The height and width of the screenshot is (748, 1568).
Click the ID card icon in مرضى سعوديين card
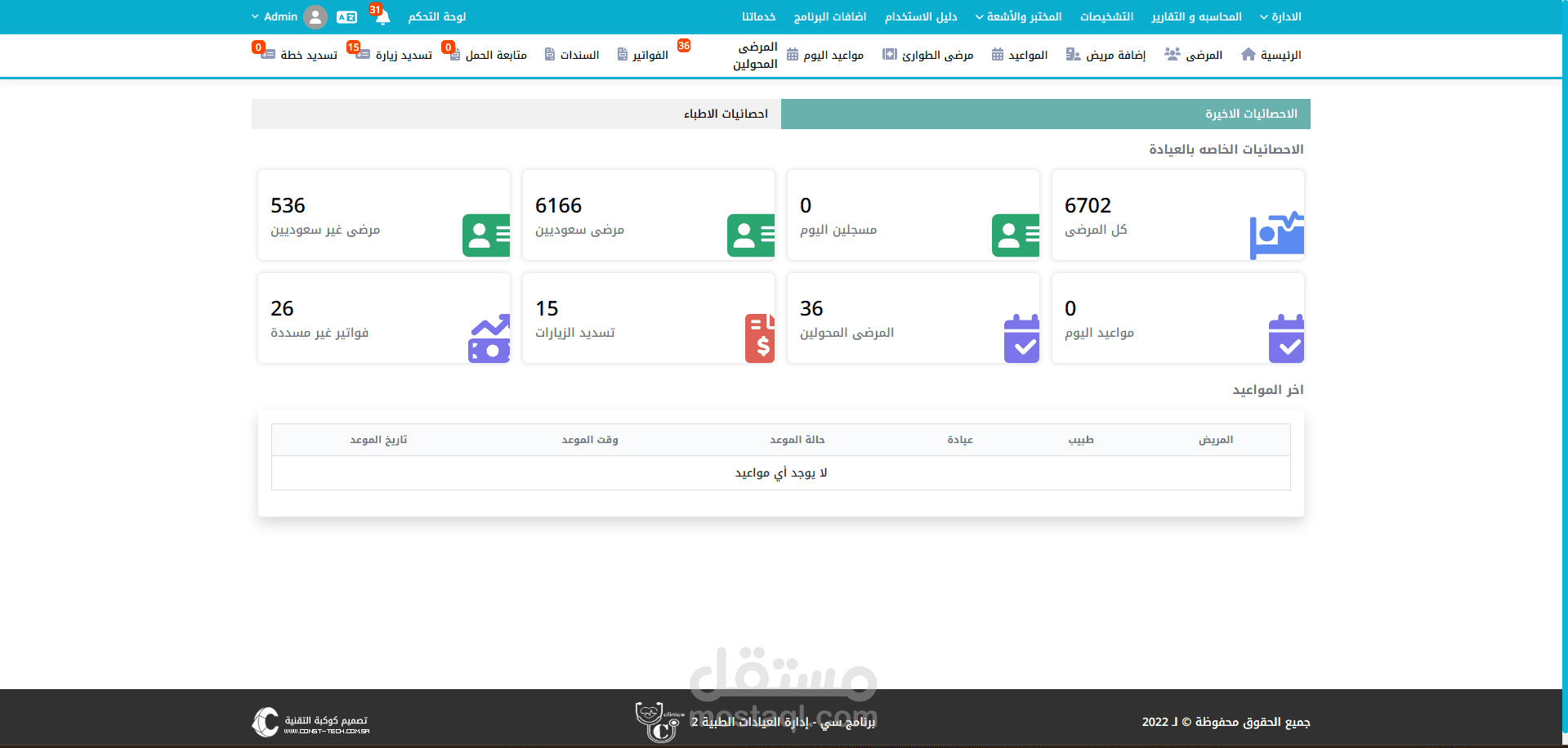coord(750,235)
